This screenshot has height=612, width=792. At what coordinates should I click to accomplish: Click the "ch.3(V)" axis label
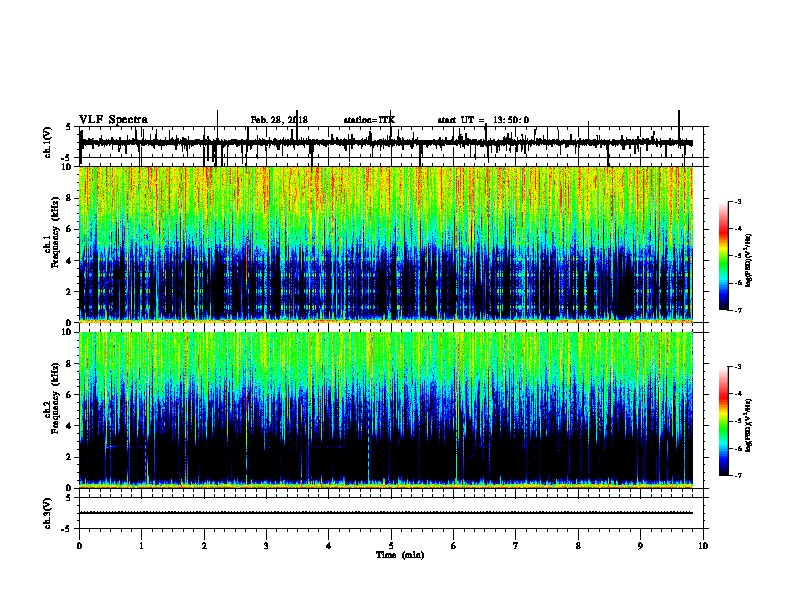pyautogui.click(x=48, y=514)
